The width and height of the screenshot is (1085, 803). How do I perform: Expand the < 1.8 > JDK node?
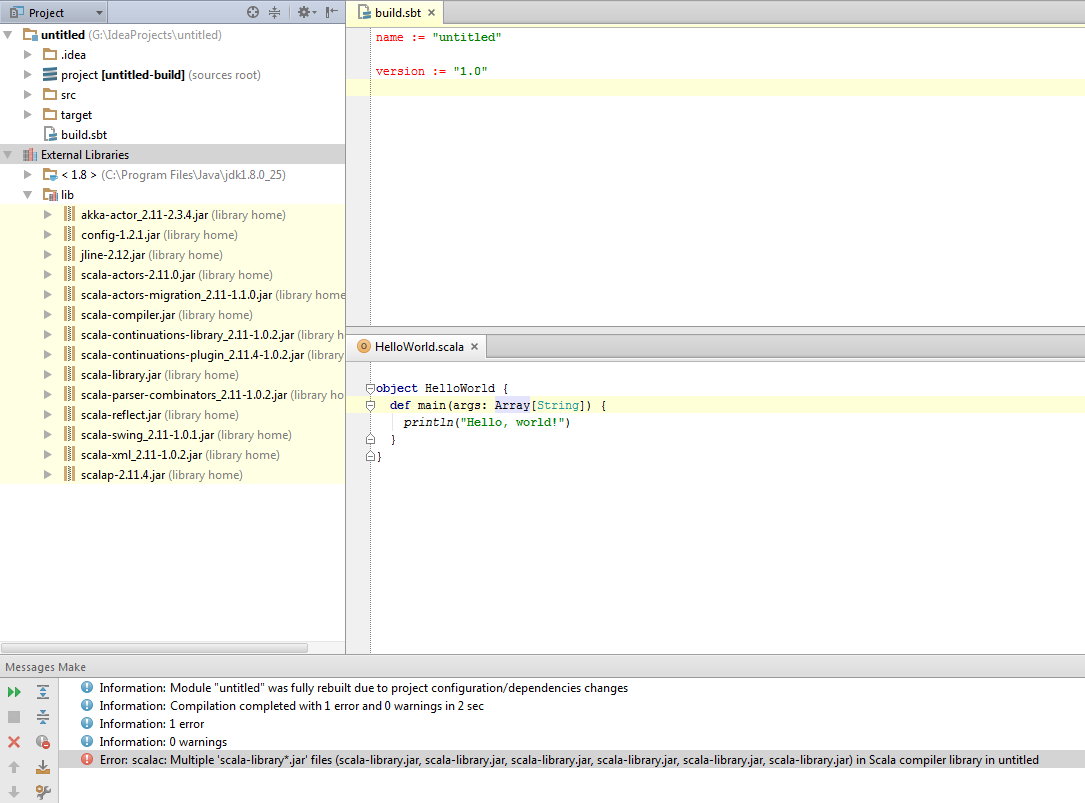[x=28, y=174]
